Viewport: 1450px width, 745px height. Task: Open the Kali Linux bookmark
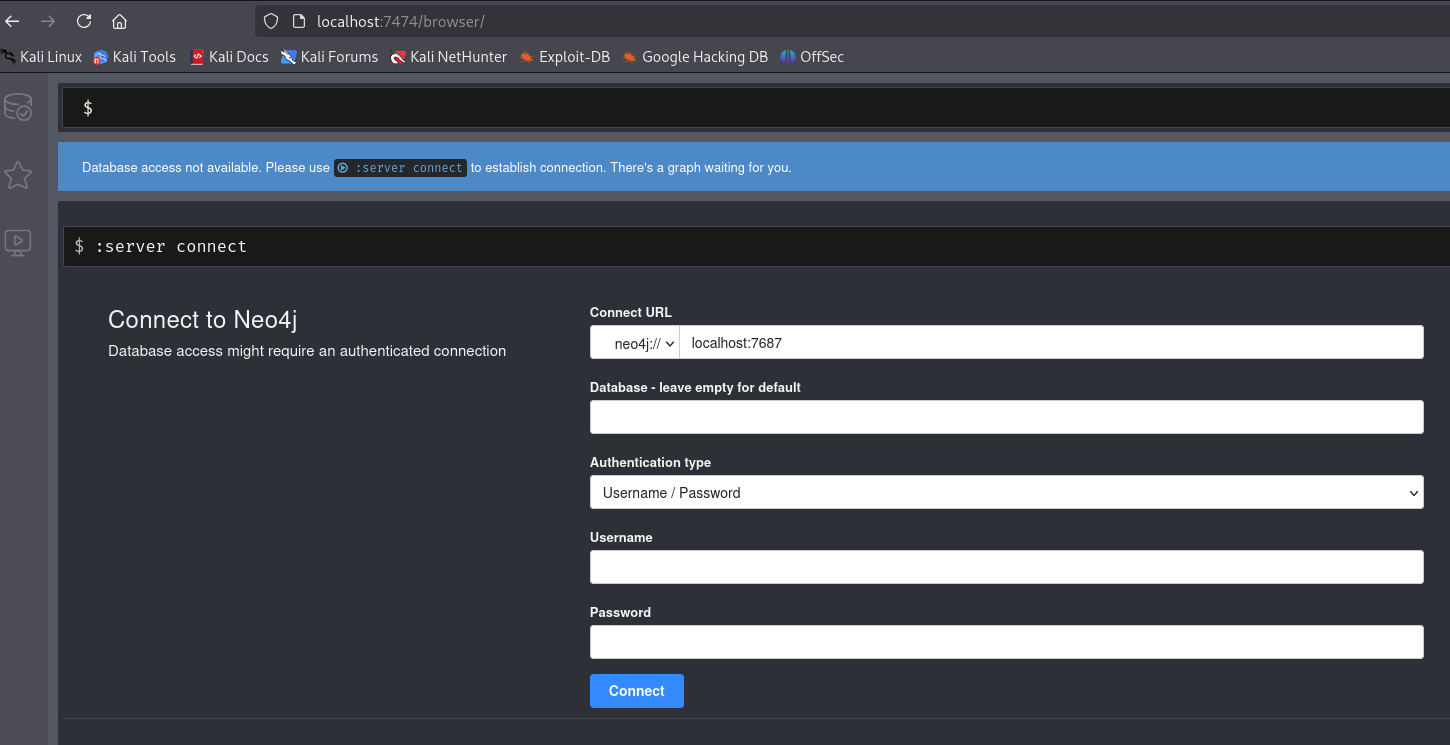[x=42, y=57]
